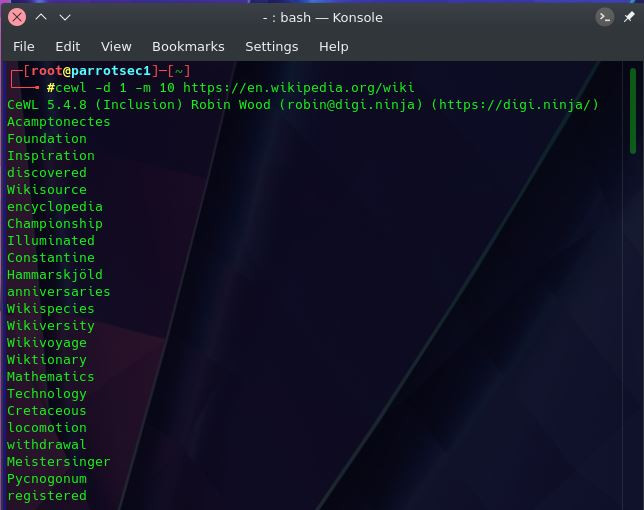The height and width of the screenshot is (510, 644).
Task: Click the down chevron in title bar
Action: tap(65, 17)
